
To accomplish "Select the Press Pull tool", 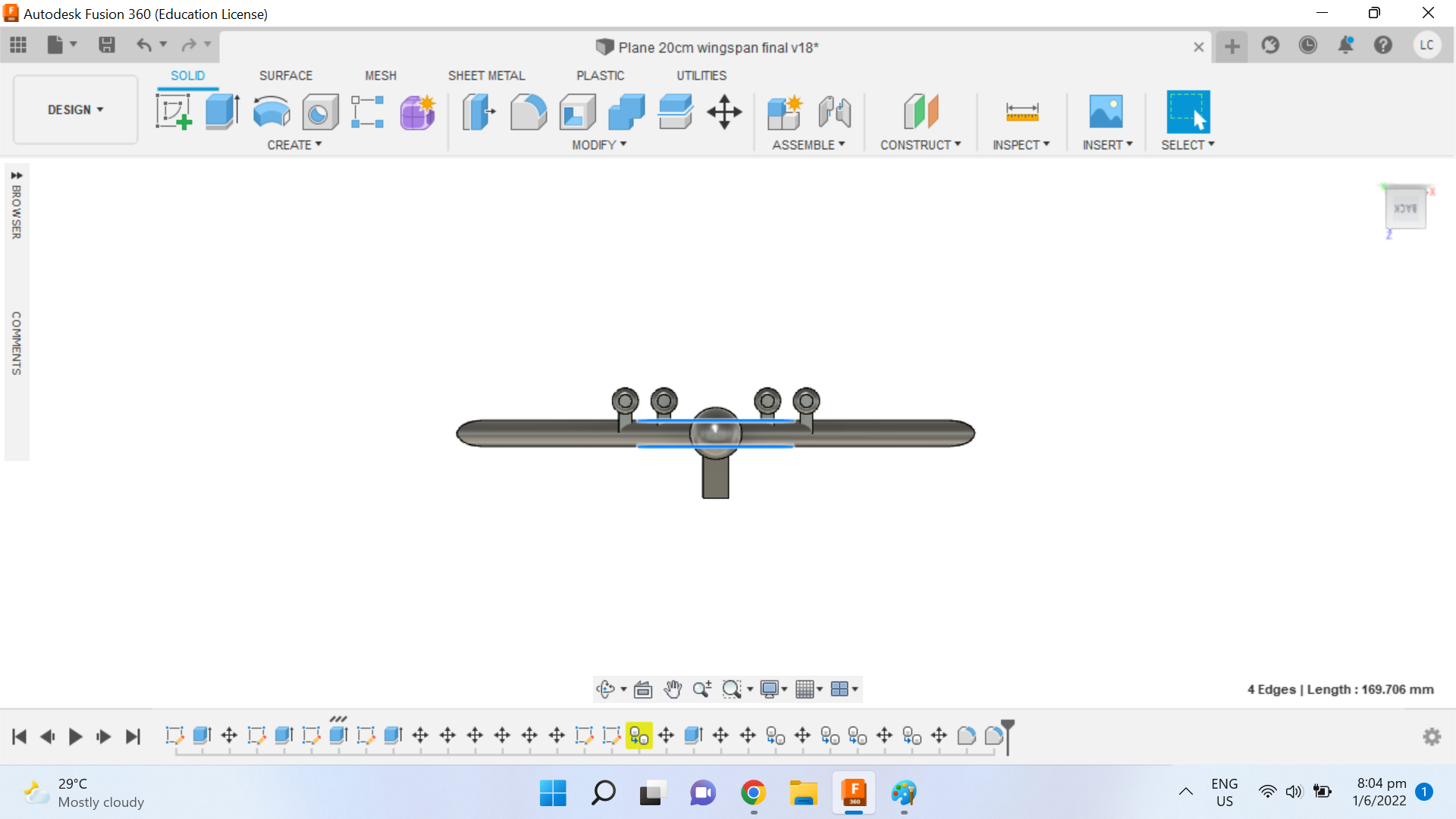I will click(477, 111).
